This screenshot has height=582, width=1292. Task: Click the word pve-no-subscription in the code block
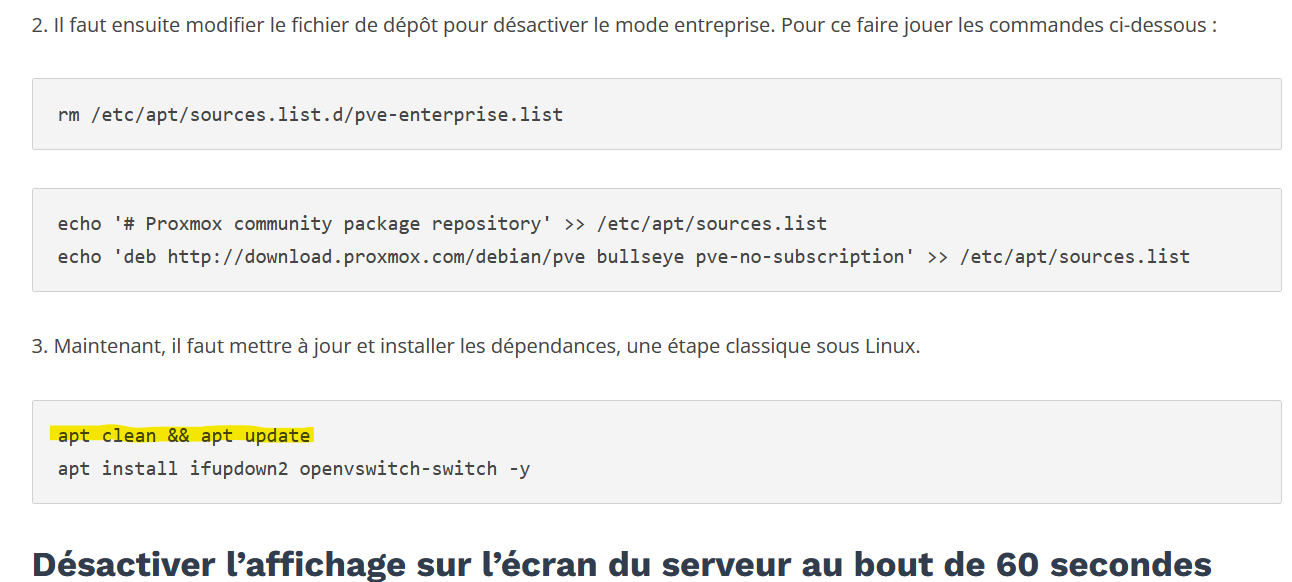coord(805,257)
